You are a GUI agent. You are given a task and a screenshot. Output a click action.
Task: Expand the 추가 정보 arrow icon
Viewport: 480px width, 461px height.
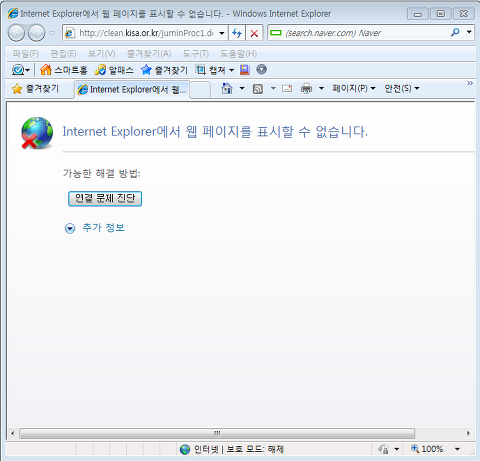(70, 228)
